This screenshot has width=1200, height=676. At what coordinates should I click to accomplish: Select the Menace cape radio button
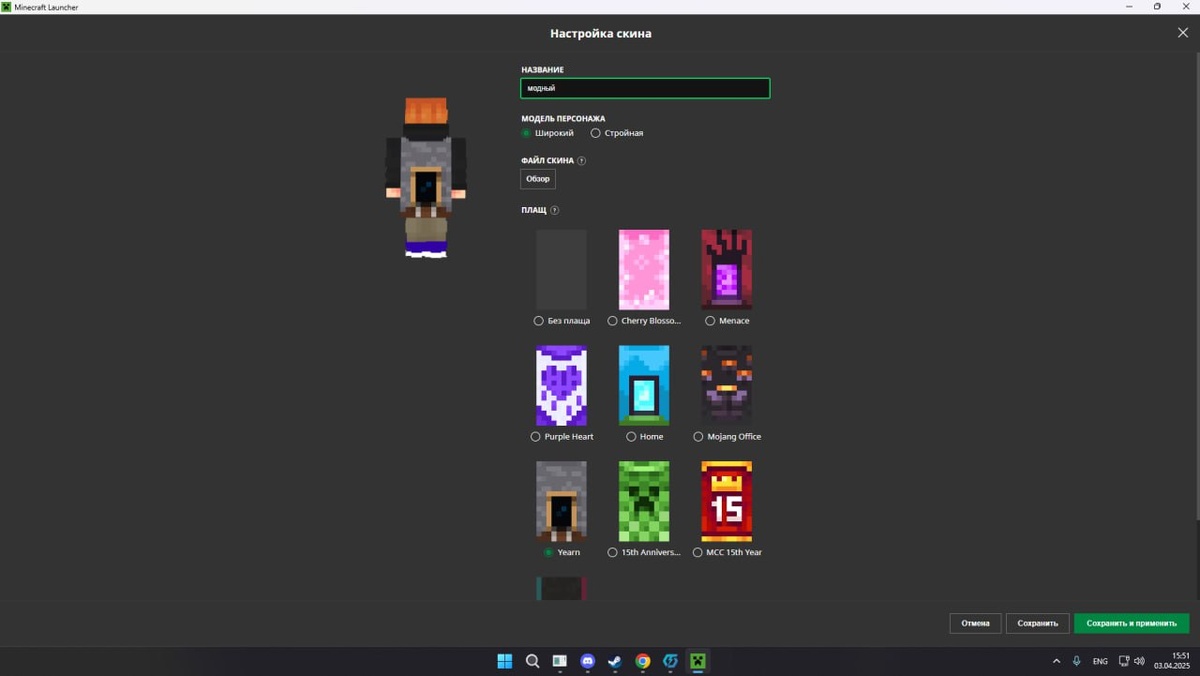[x=710, y=321]
